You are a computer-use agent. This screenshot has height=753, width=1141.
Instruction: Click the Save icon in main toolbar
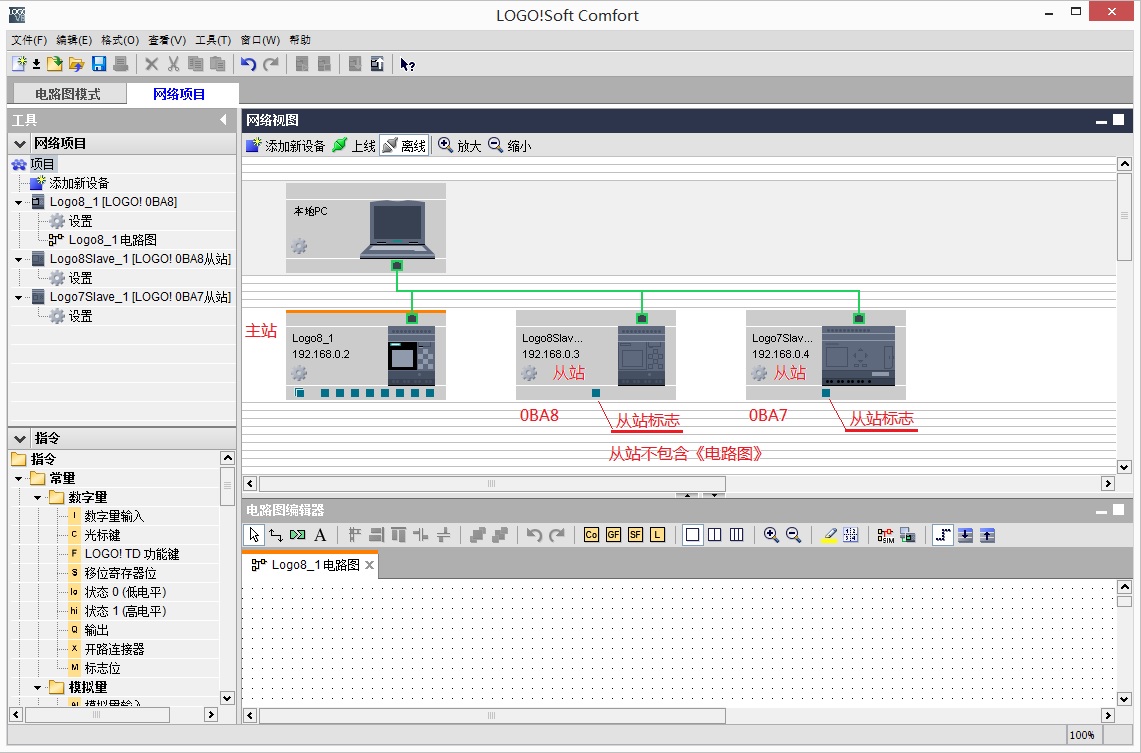point(99,64)
